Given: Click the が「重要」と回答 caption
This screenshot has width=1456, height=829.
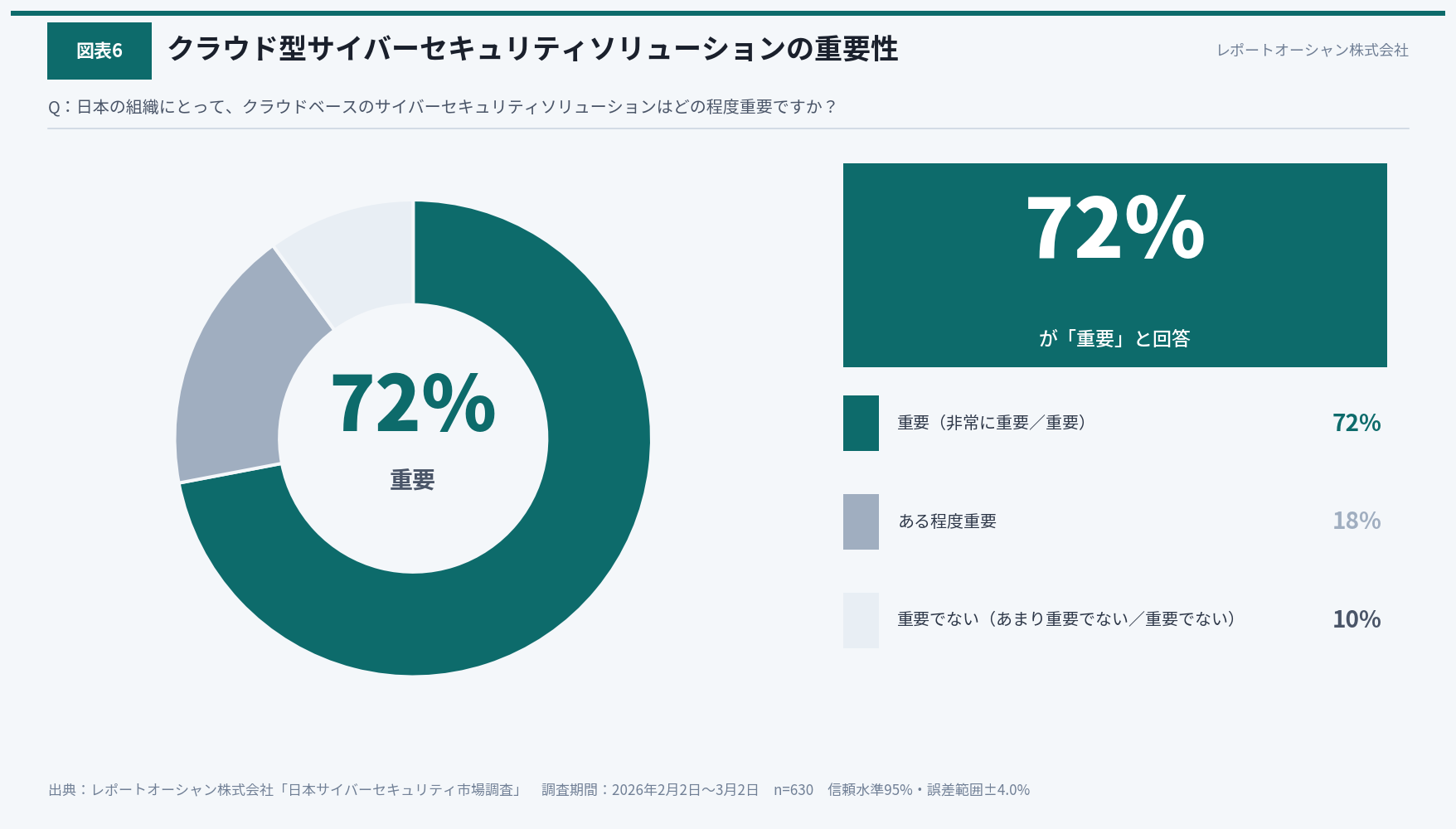Looking at the screenshot, I should [x=1114, y=338].
